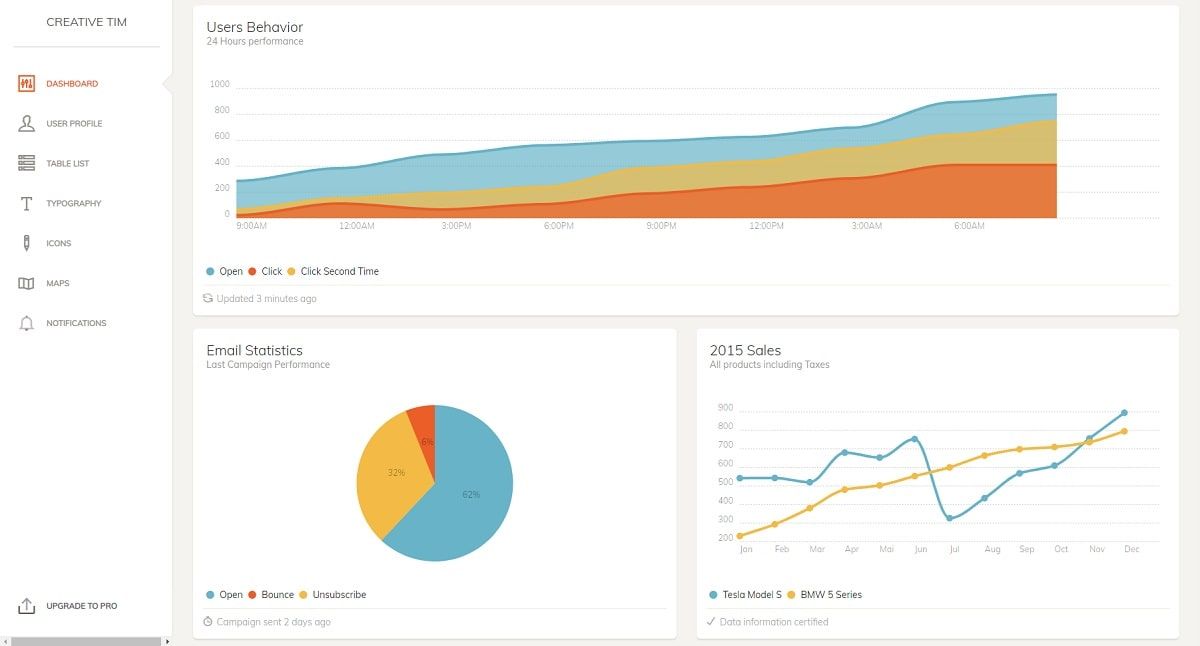Select the Dashboard icon in the sidebar

point(27,84)
